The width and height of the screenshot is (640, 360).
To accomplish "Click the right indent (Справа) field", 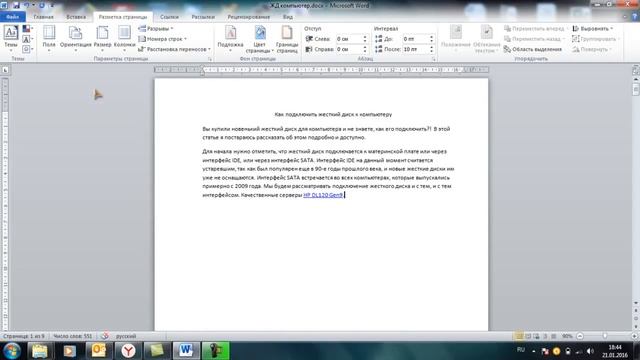I will [349, 49].
